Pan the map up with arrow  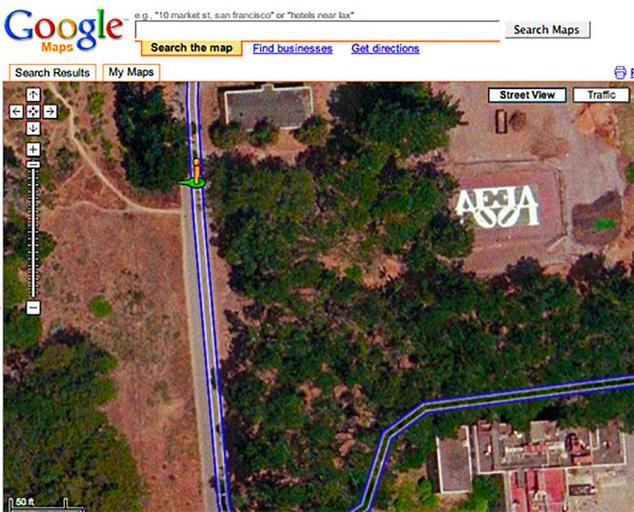tap(33, 95)
